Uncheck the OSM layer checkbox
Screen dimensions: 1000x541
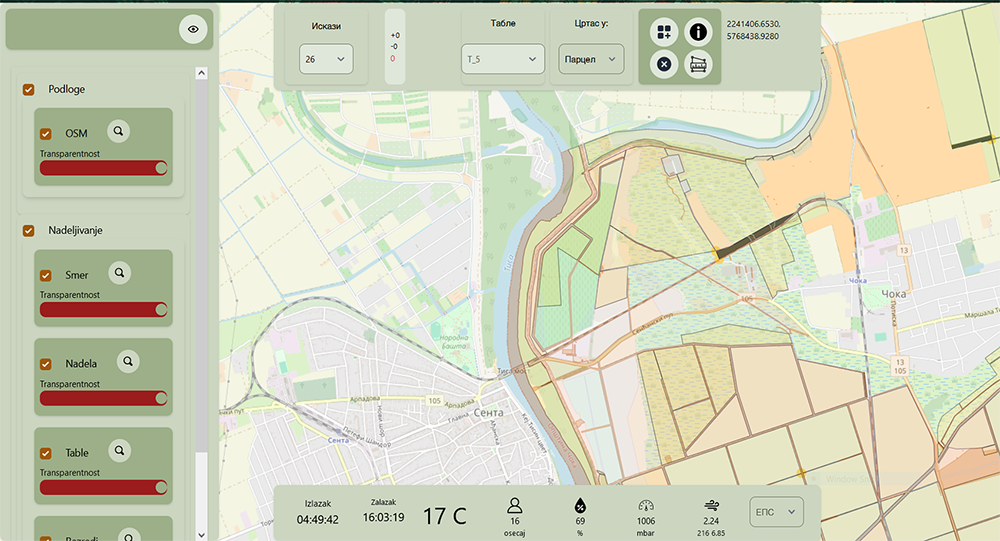(x=45, y=134)
